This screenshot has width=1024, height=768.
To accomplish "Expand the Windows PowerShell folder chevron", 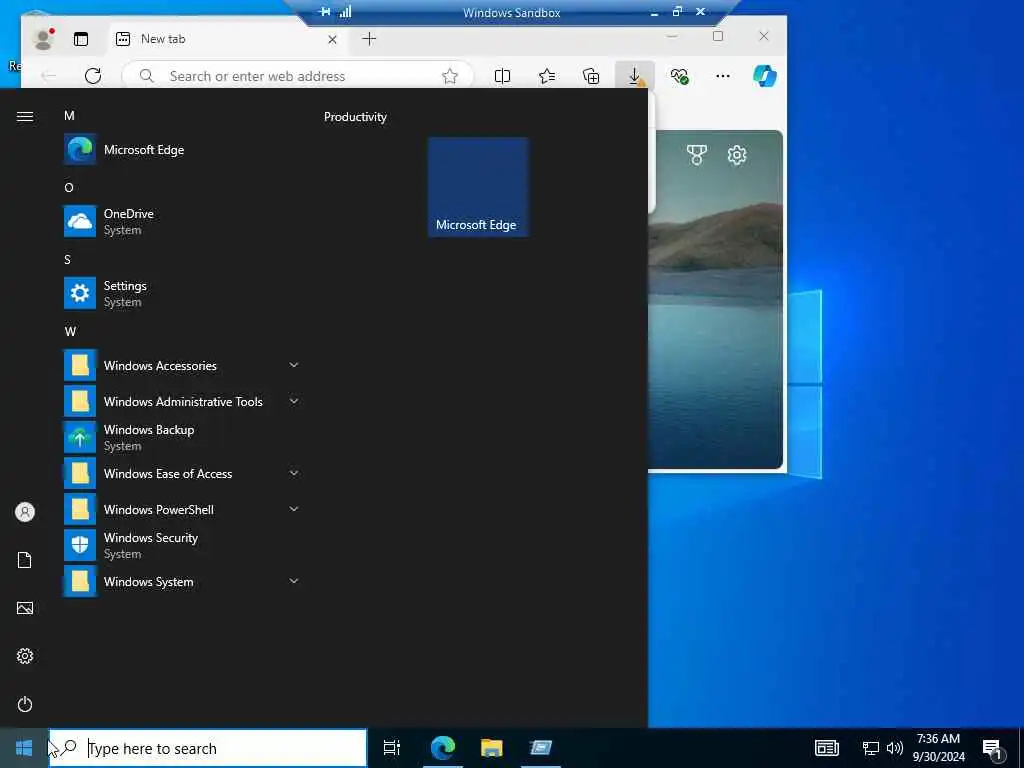I will click(x=294, y=509).
